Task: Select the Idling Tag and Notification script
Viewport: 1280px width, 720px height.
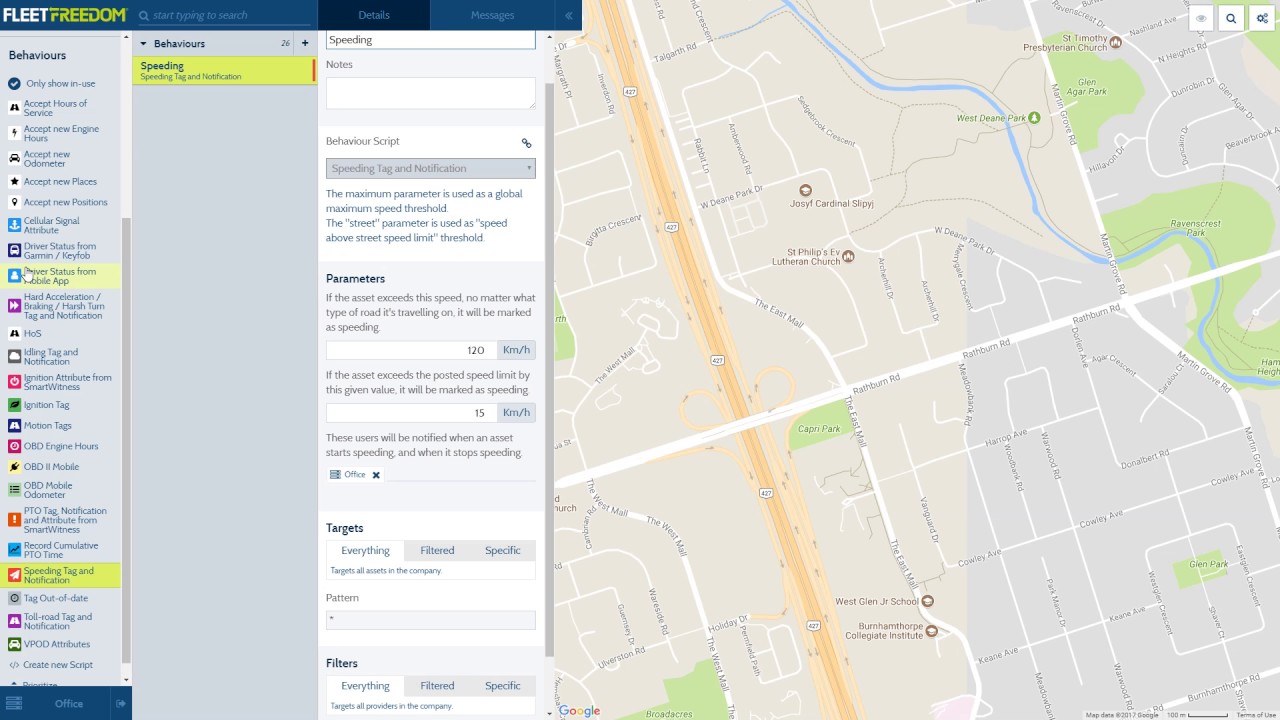Action: [60, 357]
